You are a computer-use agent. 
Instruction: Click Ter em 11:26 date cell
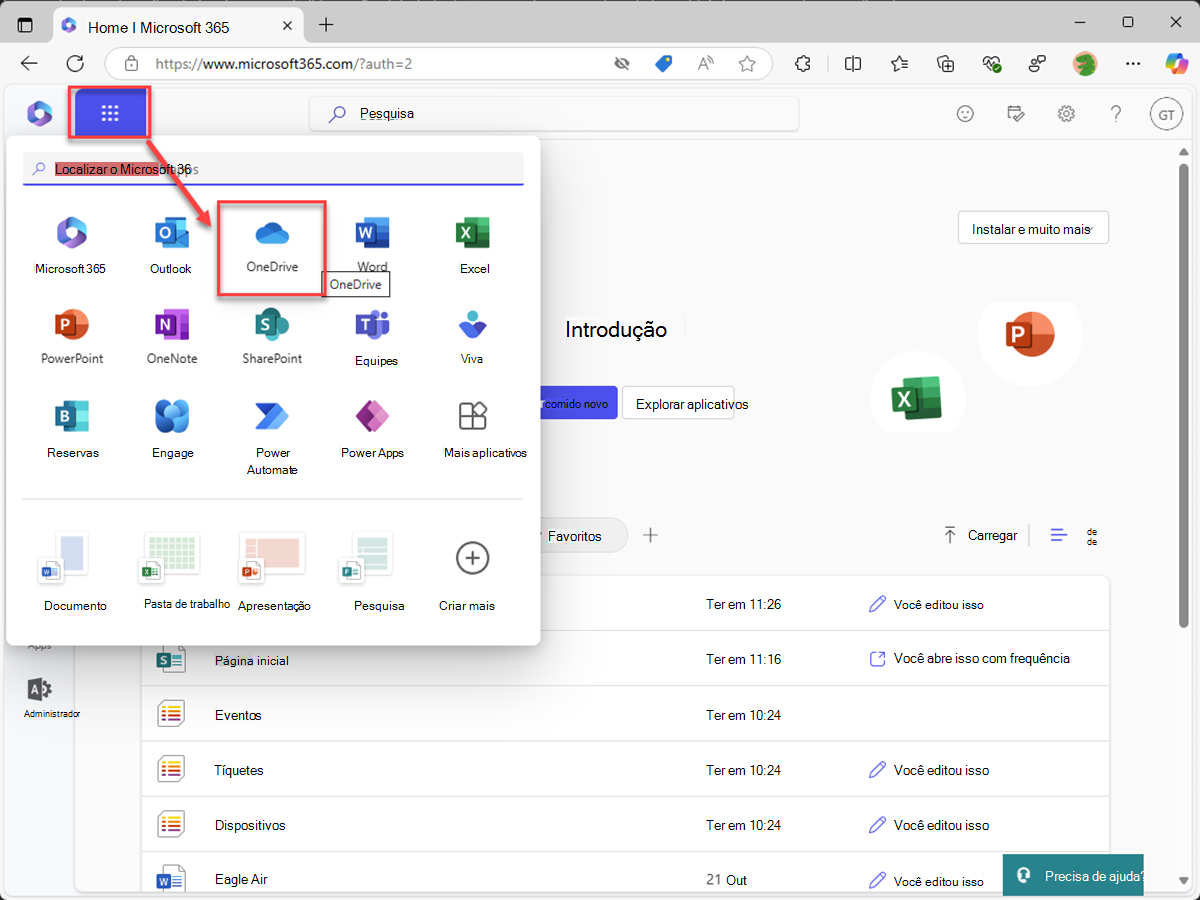[x=744, y=604]
